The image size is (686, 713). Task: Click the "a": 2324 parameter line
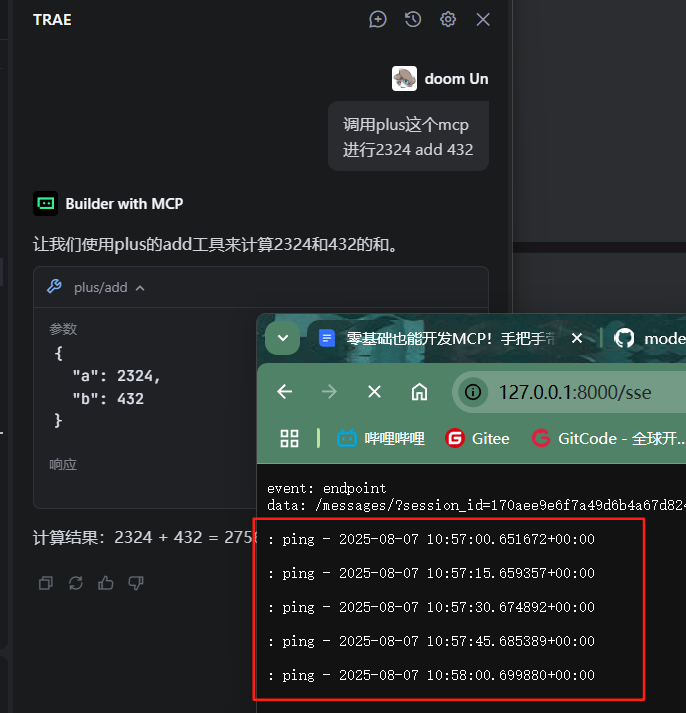click(x=116, y=376)
